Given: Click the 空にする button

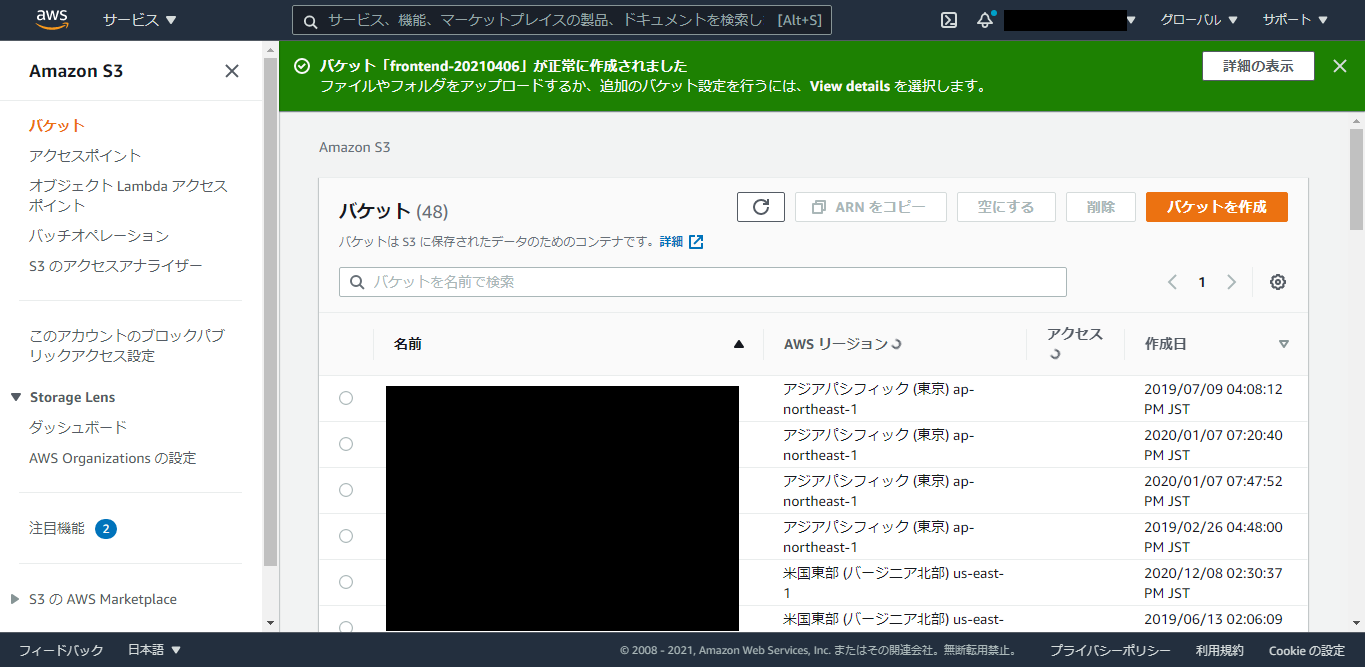Looking at the screenshot, I should (1006, 207).
